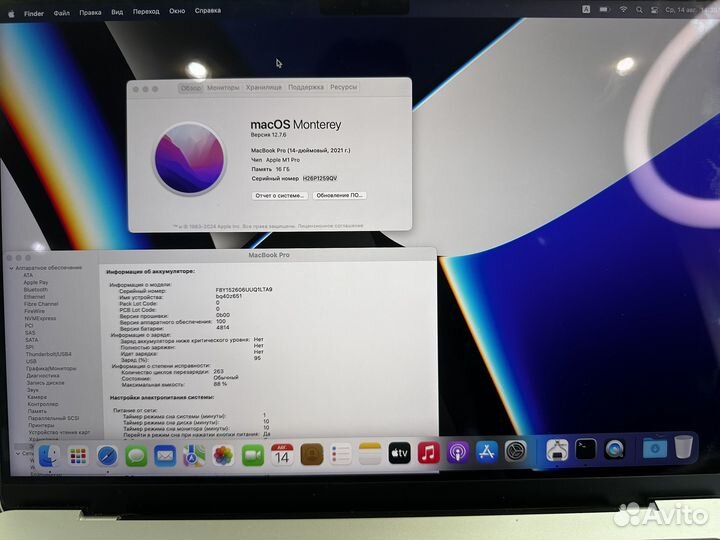720x540 pixels.
Task: Launch Terminal from the Dock
Action: [586, 450]
